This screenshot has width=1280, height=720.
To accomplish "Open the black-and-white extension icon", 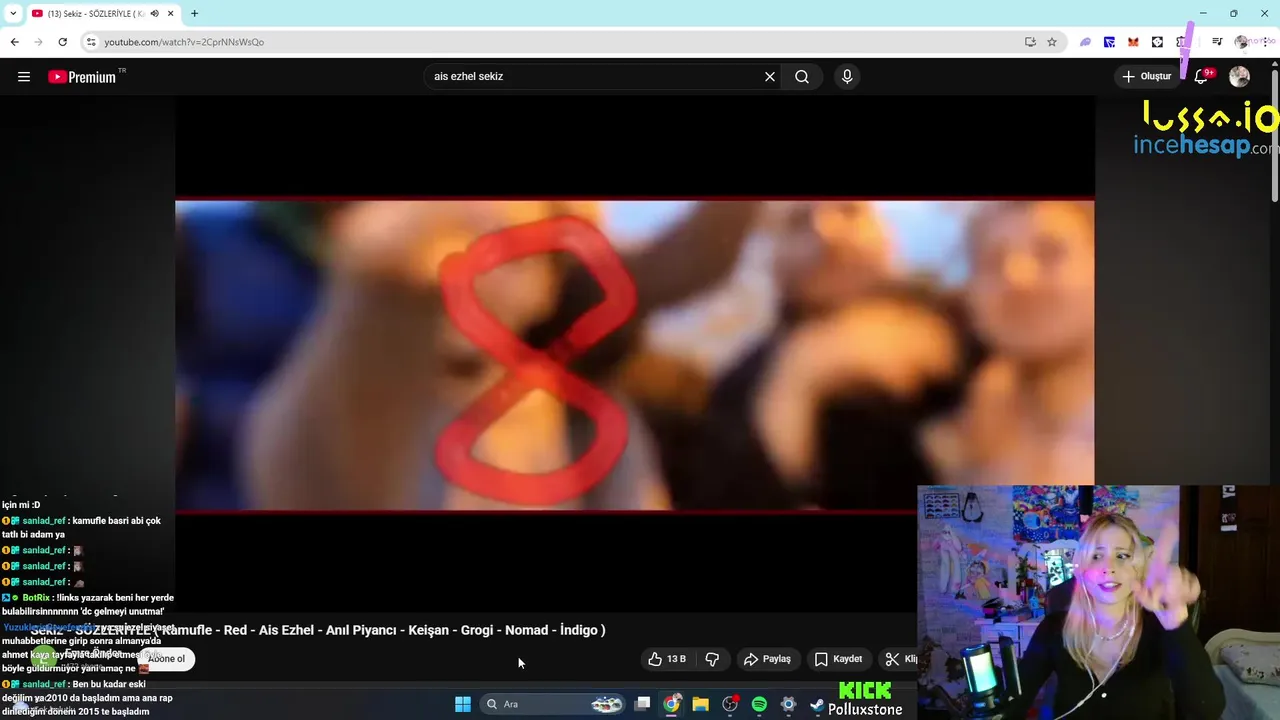I will (1157, 42).
